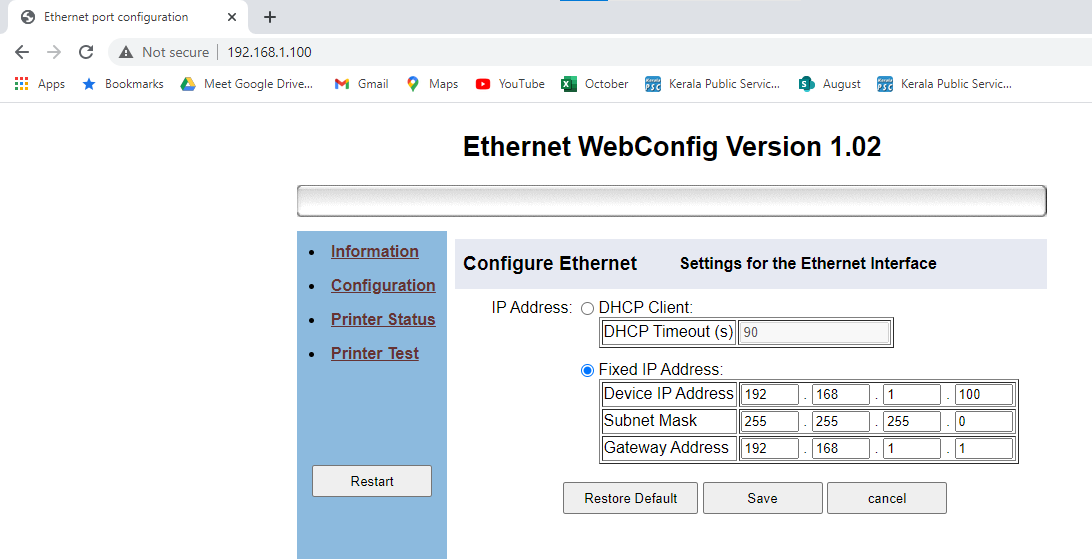This screenshot has width=1092, height=559.
Task: Open the Information page link
Action: [x=375, y=252]
